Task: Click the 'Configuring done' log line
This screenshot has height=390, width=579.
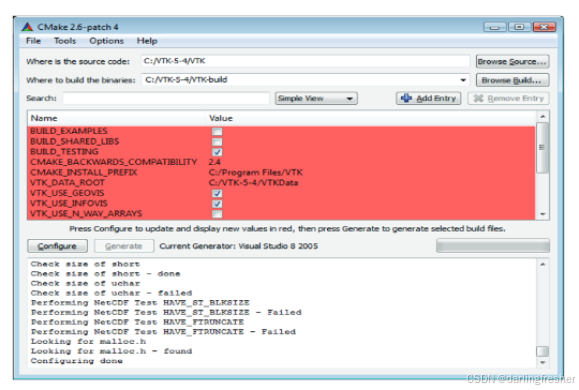Action: pos(76,361)
